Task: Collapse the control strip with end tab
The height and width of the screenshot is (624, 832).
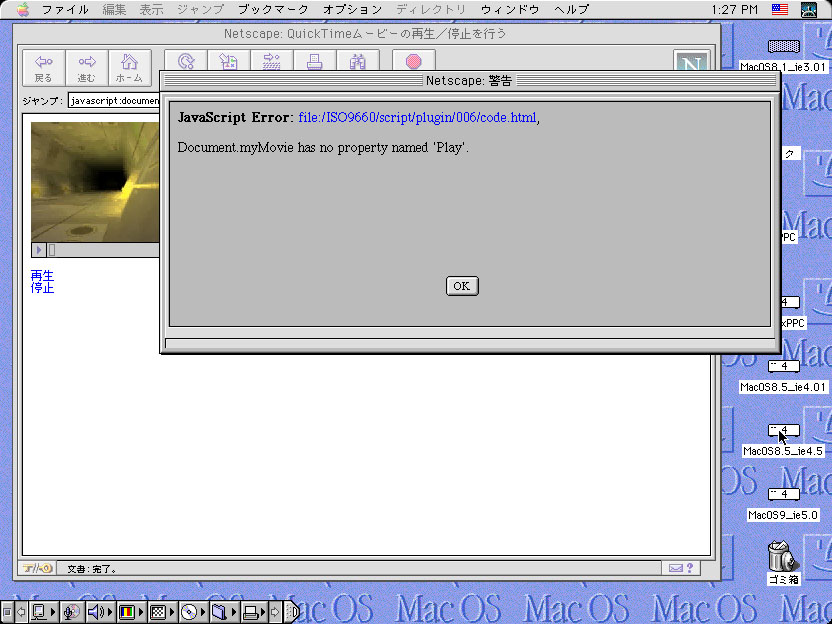Action: [x=292, y=612]
